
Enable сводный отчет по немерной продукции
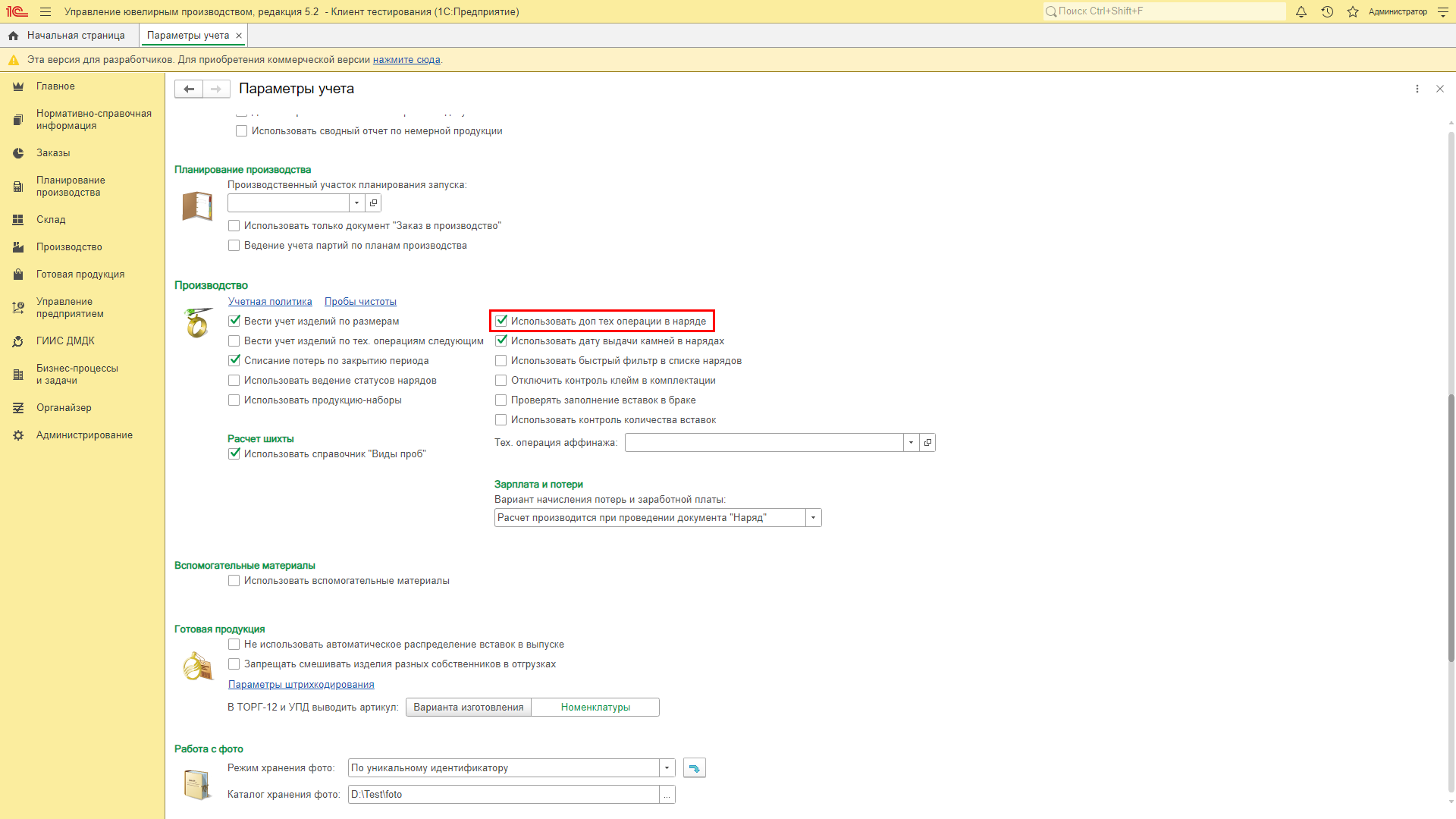[x=241, y=131]
